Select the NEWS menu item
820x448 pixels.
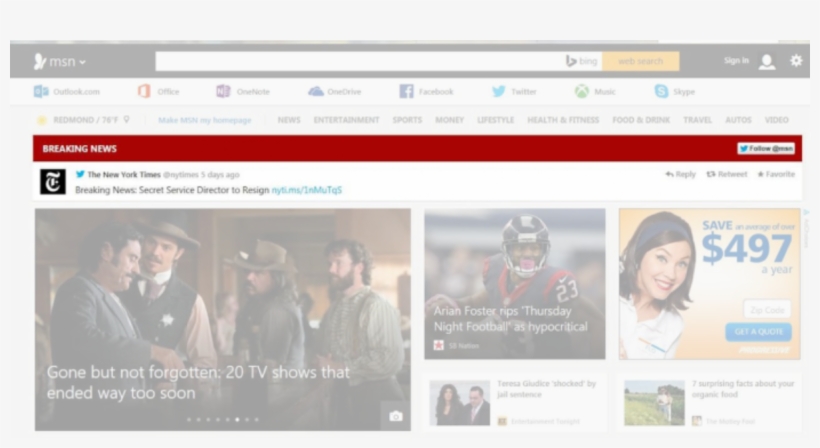289,120
